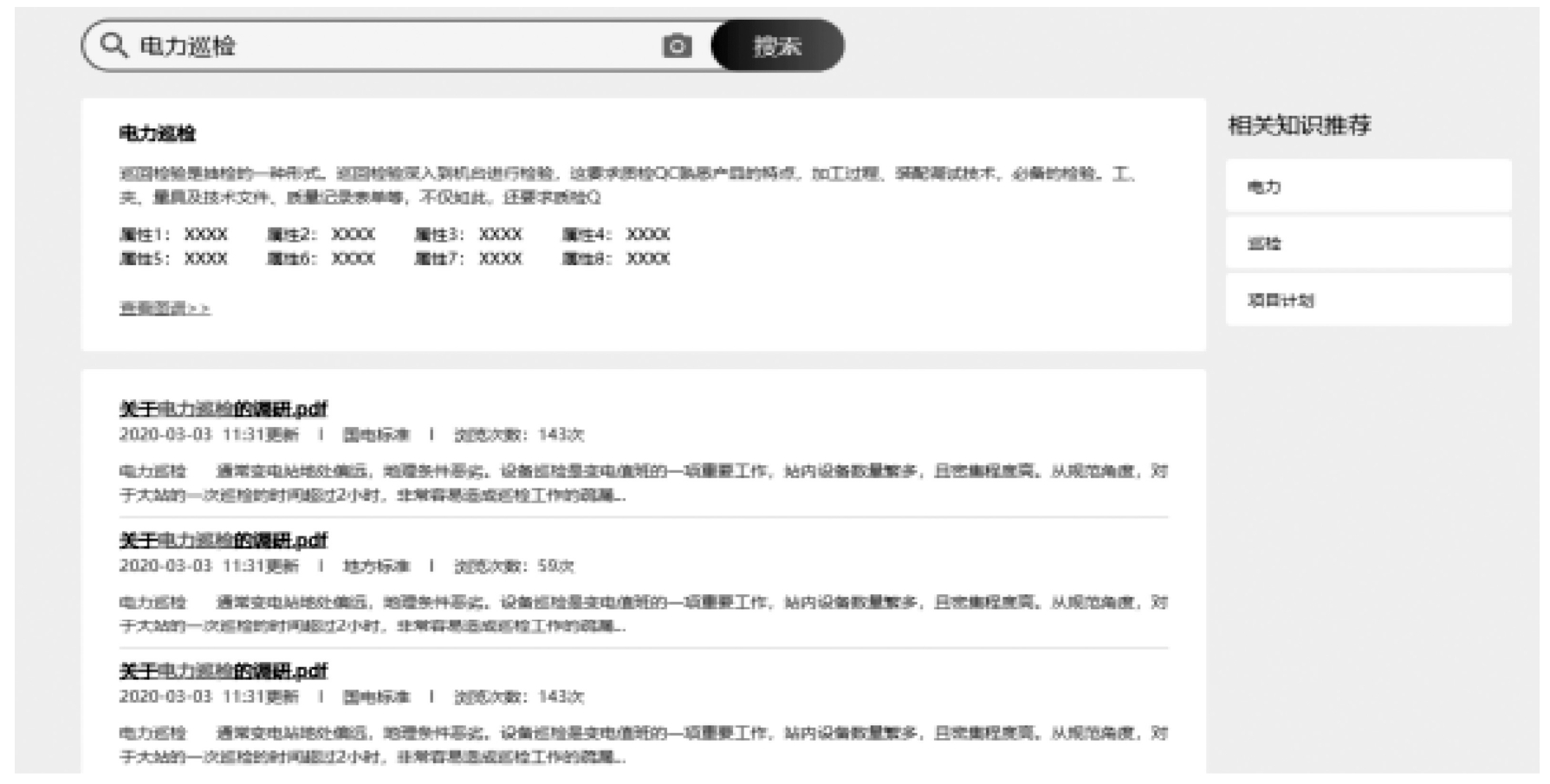Viewport: 1550px width, 784px height.
Task: Click the 相关知识推荐 heading
Action: point(1299,126)
